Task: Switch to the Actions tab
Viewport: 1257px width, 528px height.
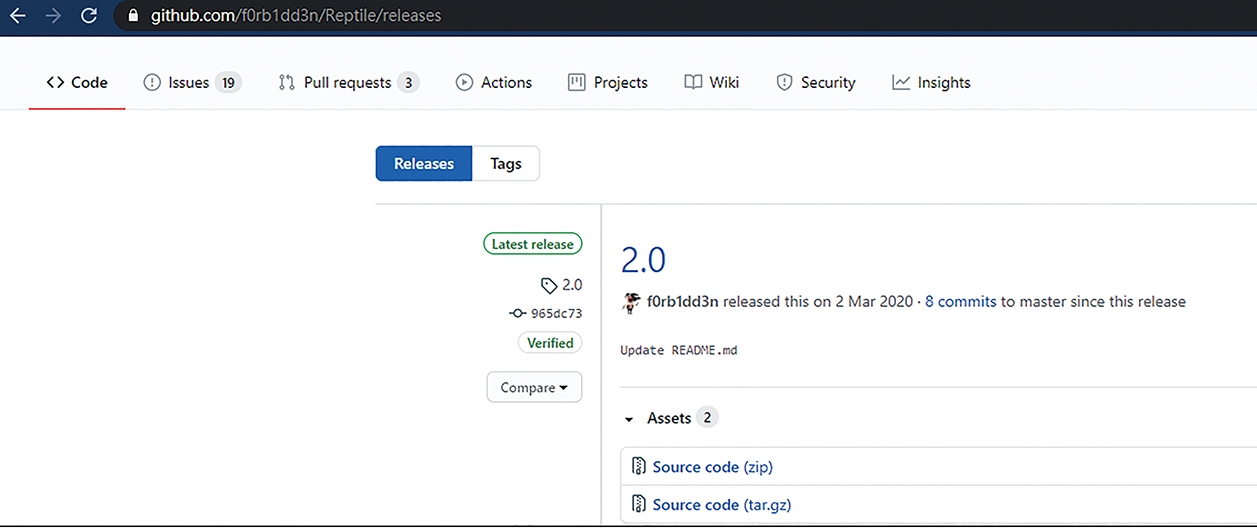Action: (493, 83)
